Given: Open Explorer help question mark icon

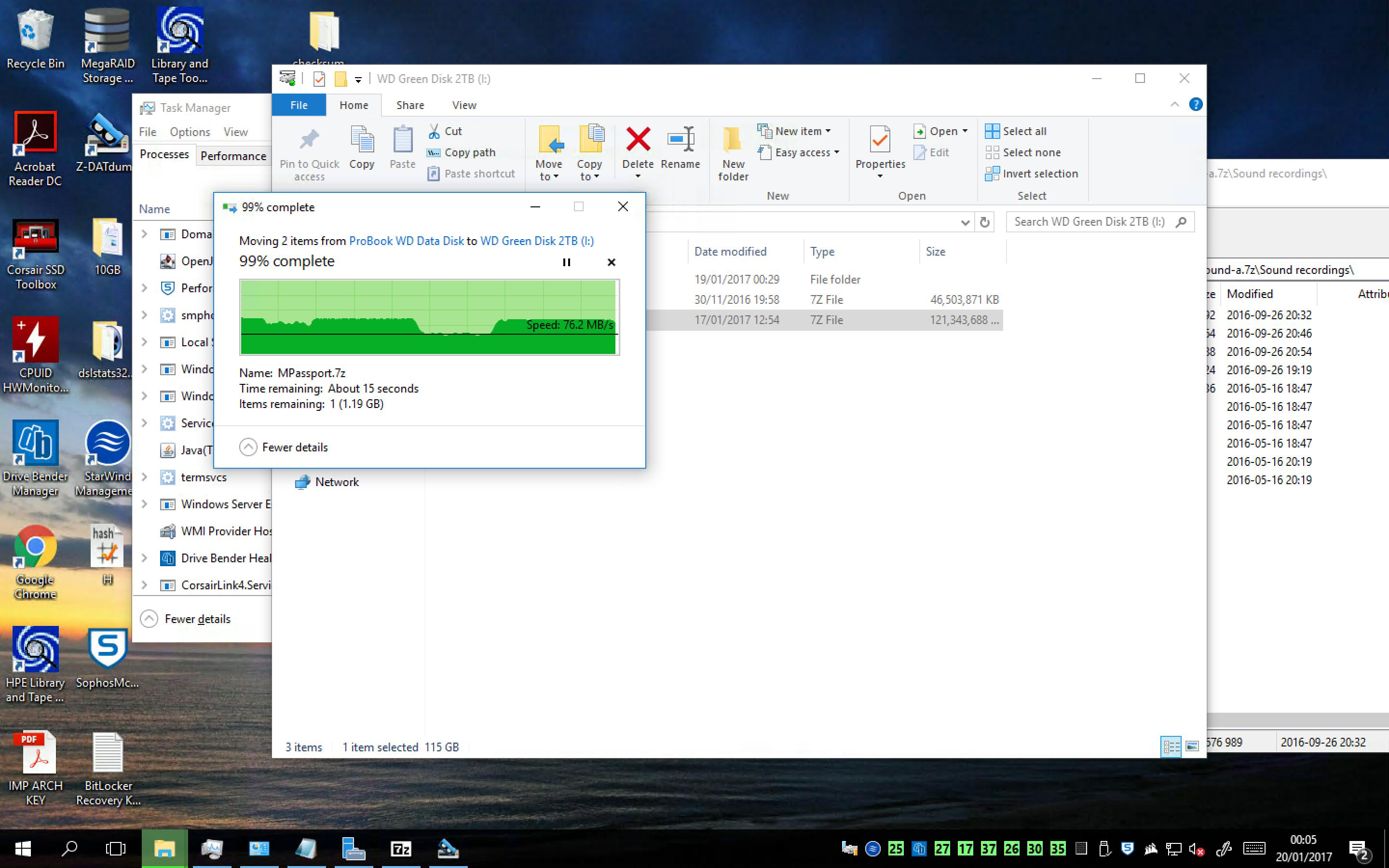Looking at the screenshot, I should [x=1196, y=105].
